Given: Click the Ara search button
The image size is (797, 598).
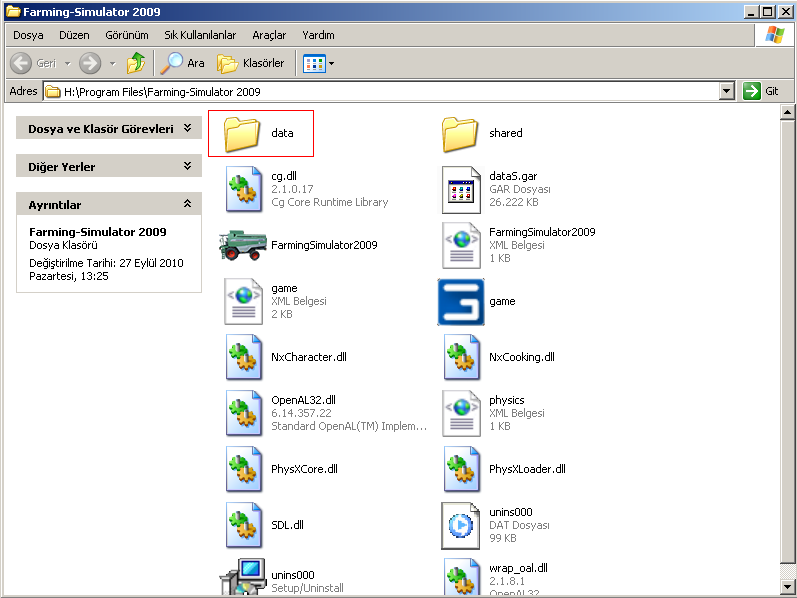Looking at the screenshot, I should coord(183,63).
